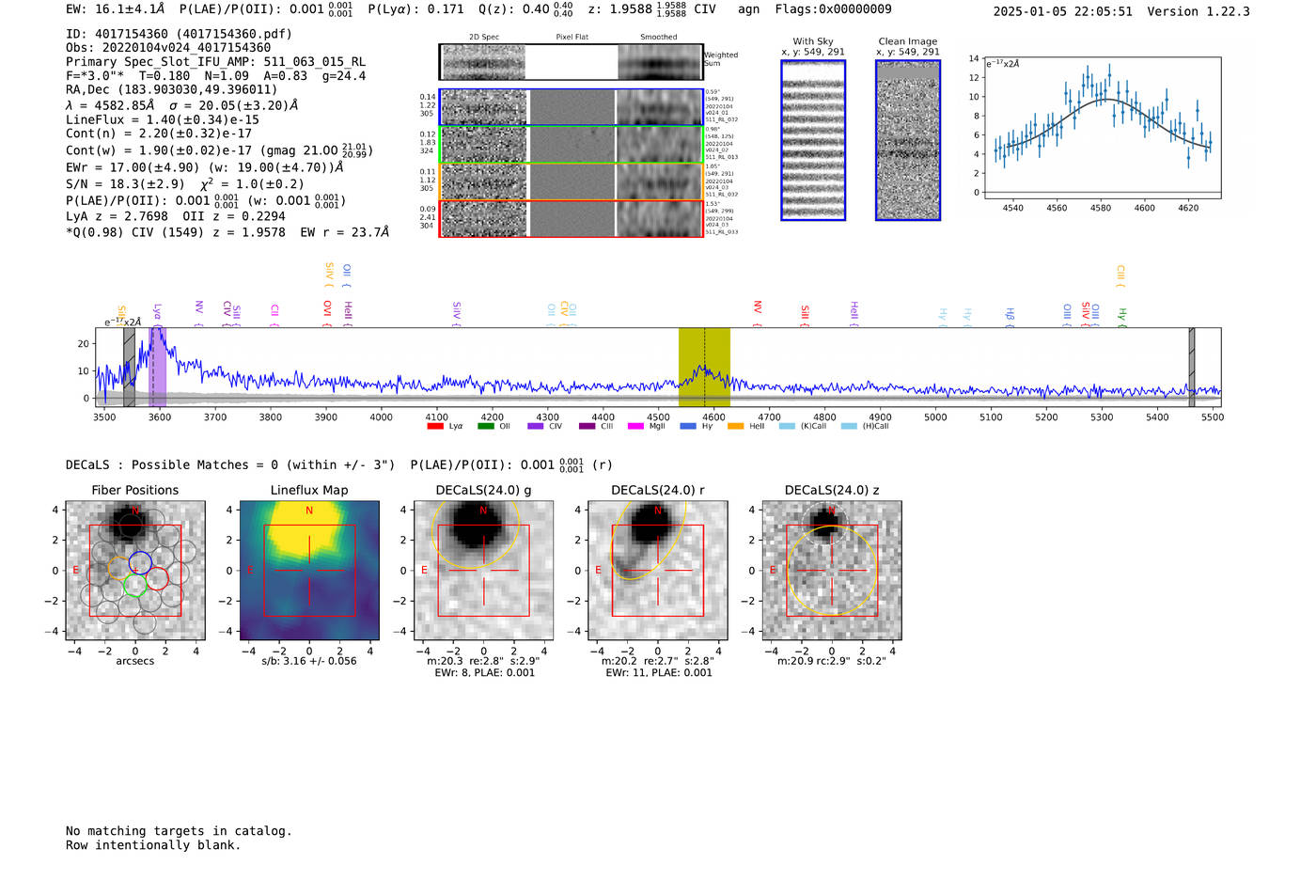The image size is (1316, 896).
Task: Click the 'λ = 4582.85Å' wavelength line
Action: coord(182,105)
